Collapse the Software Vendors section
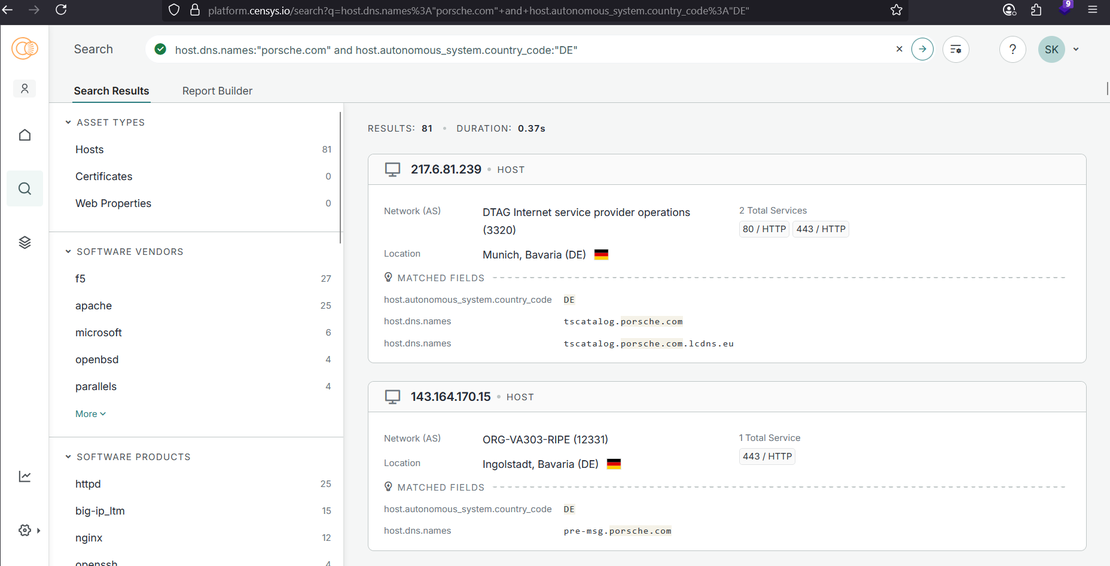1110x566 pixels. click(x=68, y=252)
